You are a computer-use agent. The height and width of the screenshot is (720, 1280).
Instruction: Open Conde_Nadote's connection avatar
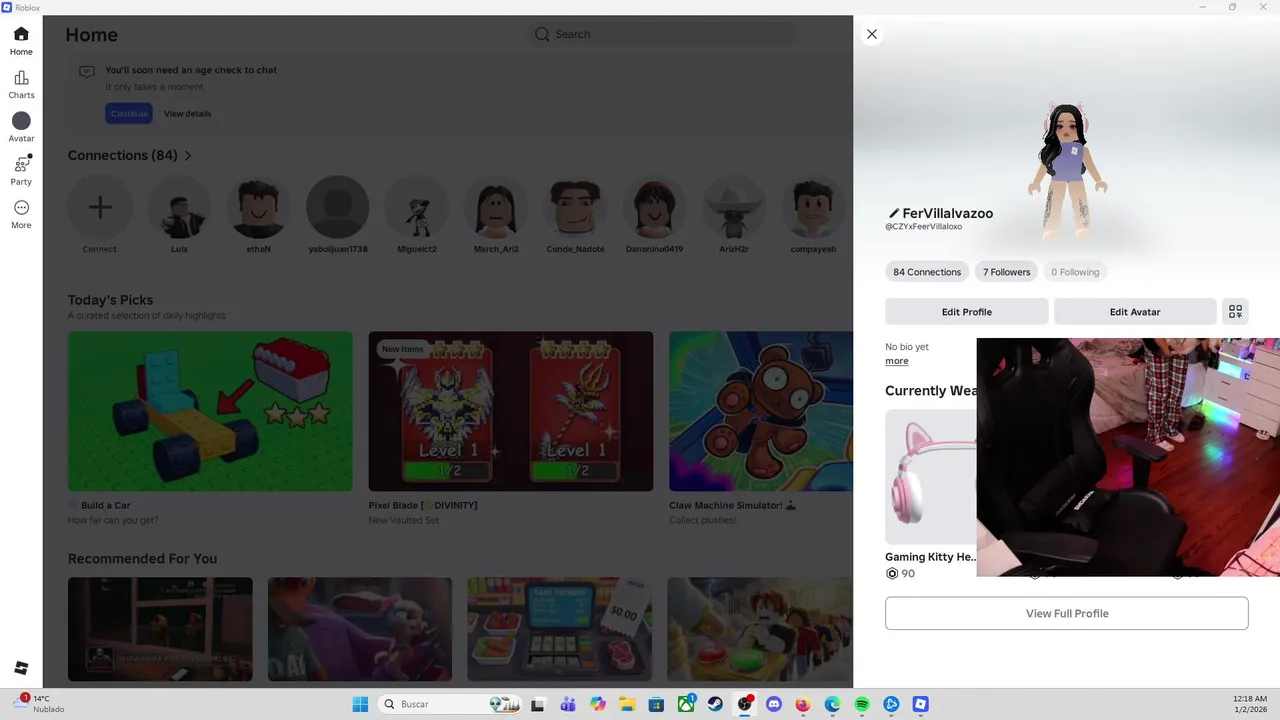point(575,207)
